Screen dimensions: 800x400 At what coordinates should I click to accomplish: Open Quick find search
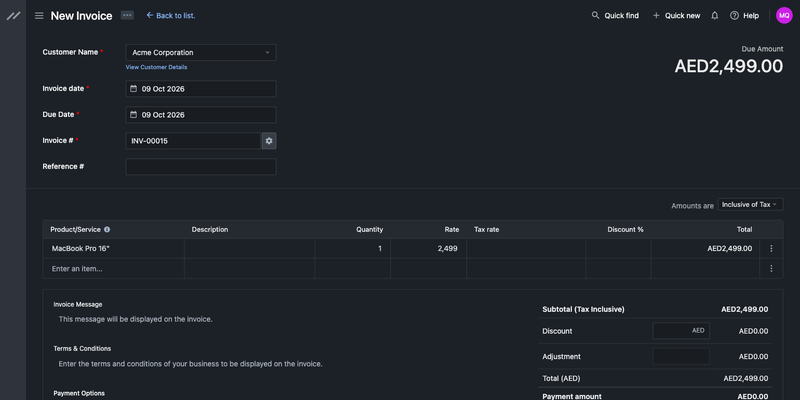tap(615, 16)
